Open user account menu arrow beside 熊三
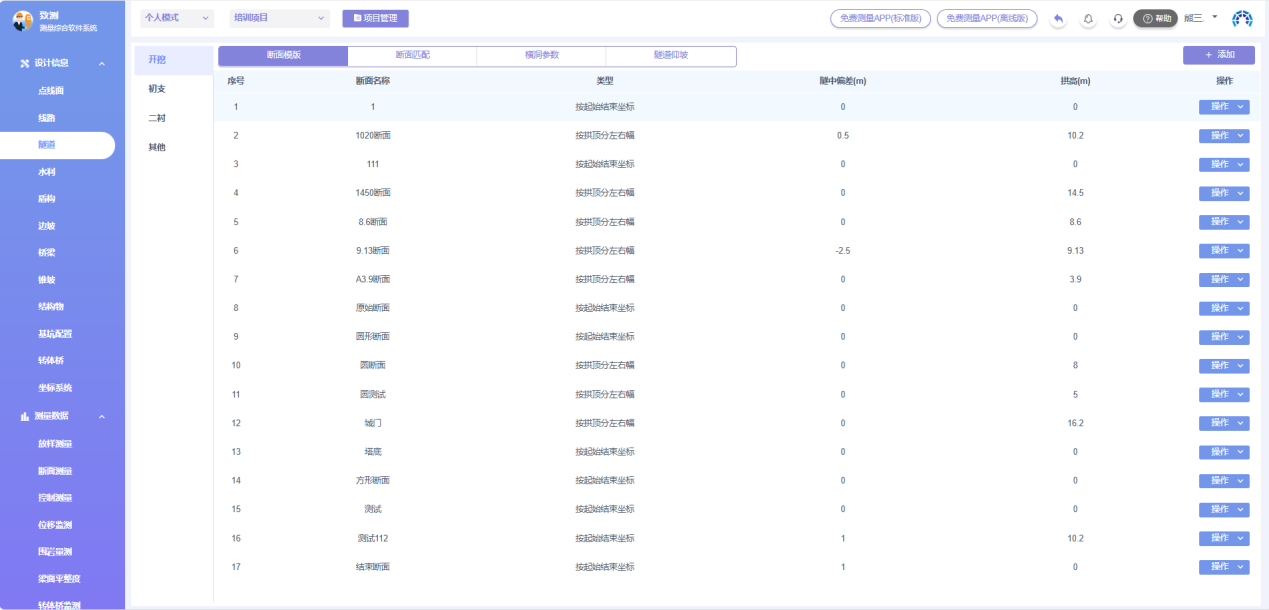The height and width of the screenshot is (610, 1269). pyautogui.click(x=1214, y=17)
